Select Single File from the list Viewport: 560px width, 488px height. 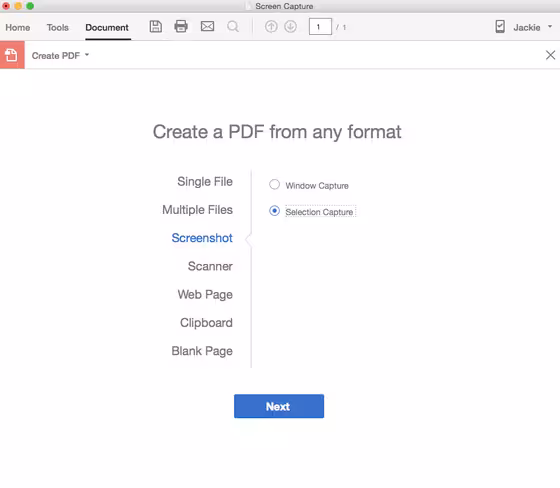click(x=205, y=181)
